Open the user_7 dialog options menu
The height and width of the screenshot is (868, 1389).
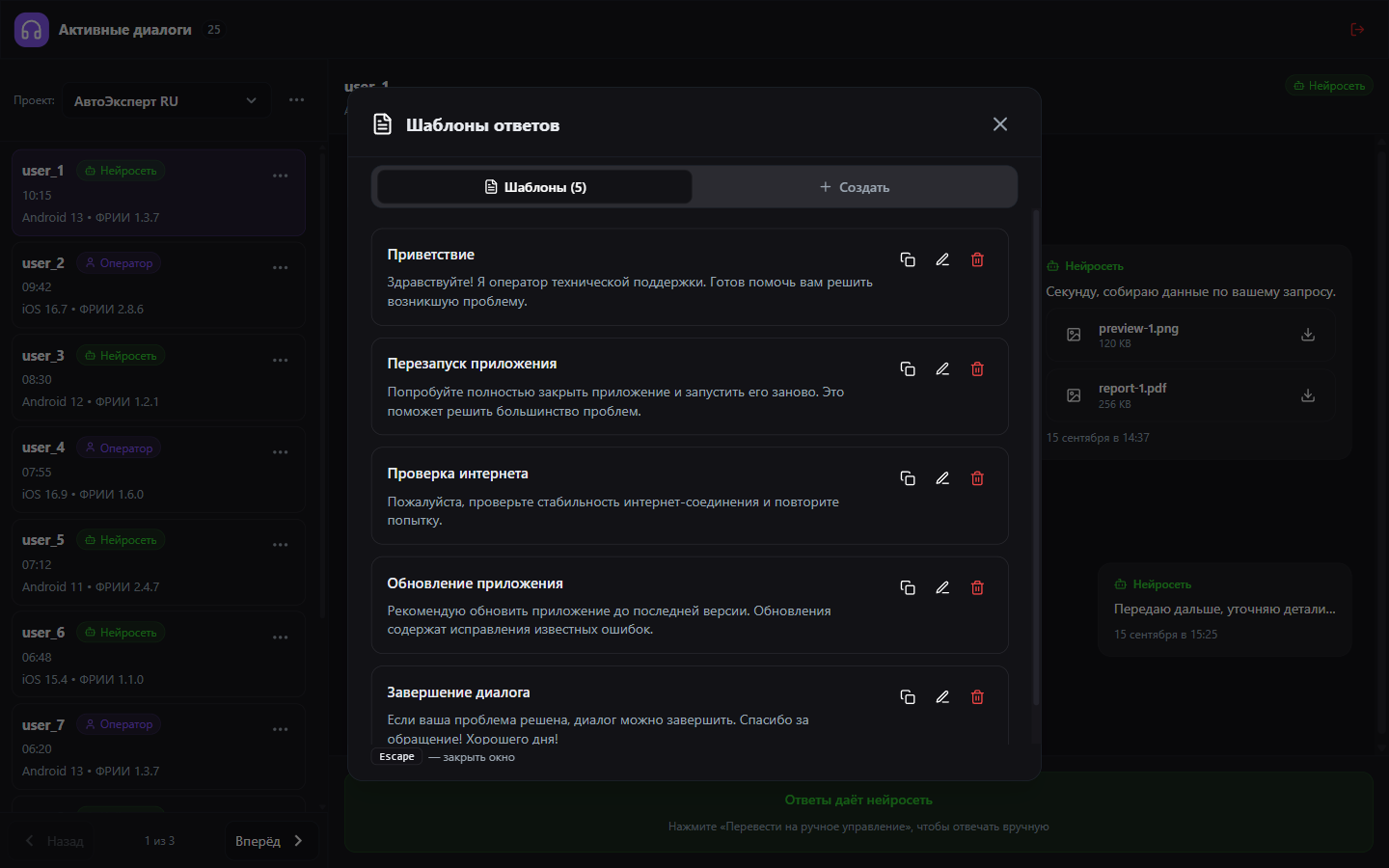(281, 729)
